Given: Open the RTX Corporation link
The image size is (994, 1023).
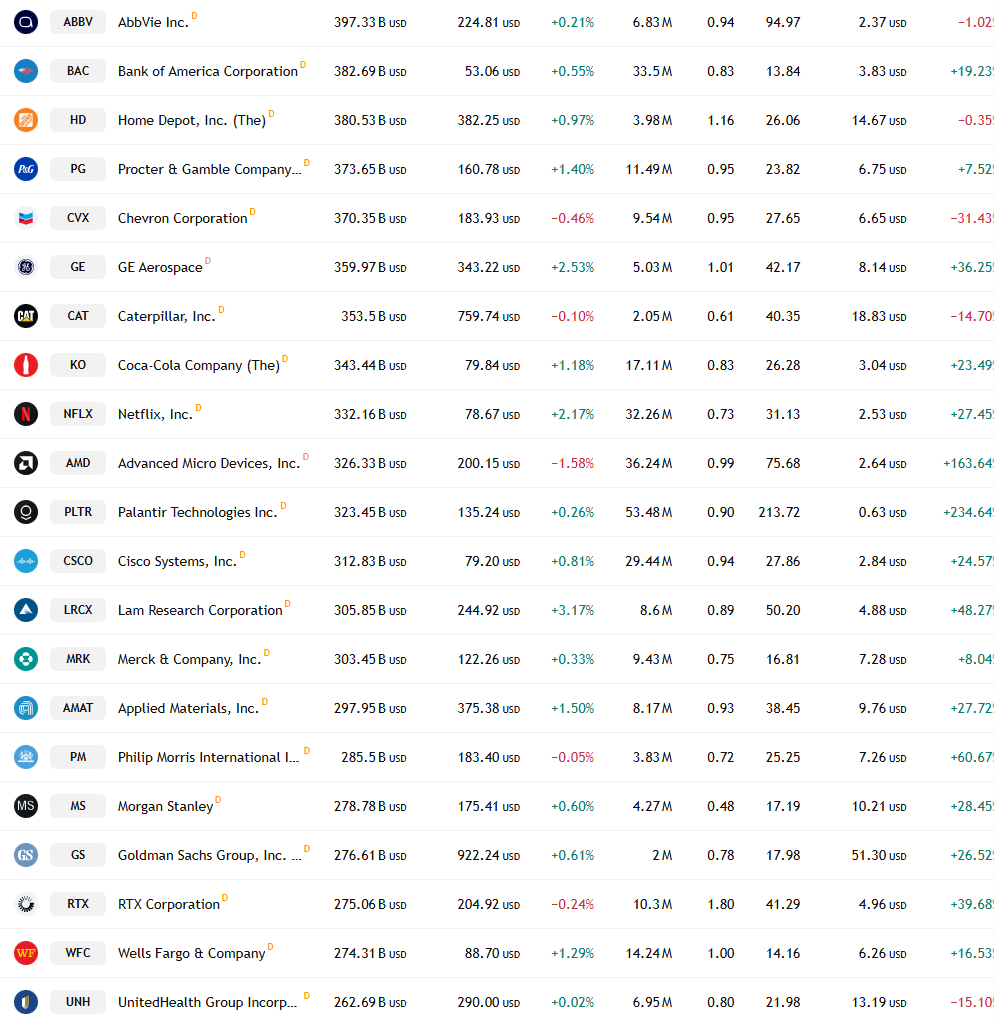Looking at the screenshot, I should (169, 904).
